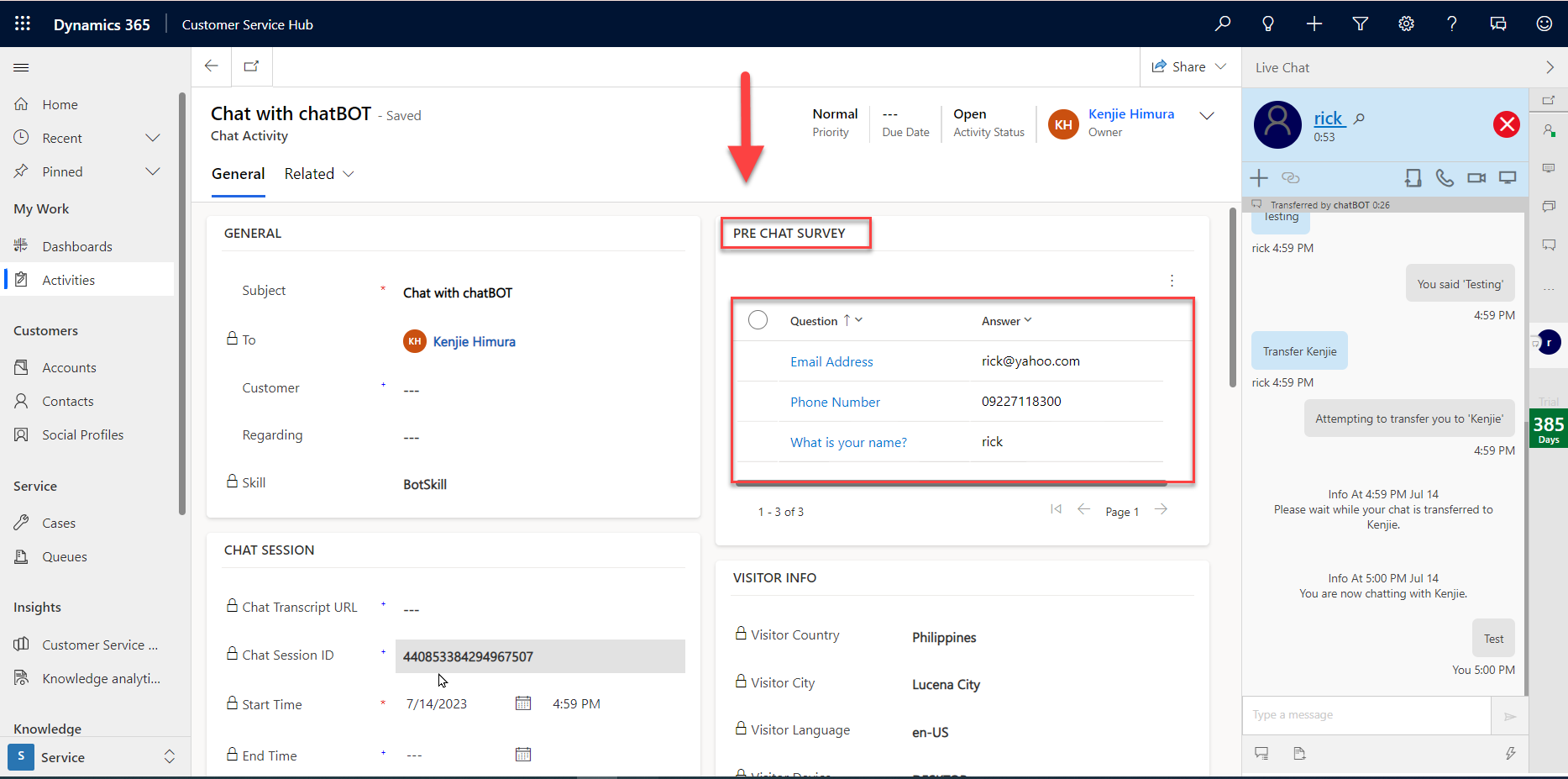This screenshot has width=1568, height=779.
Task: Open Accounts in the sidebar
Action: pyautogui.click(x=69, y=367)
